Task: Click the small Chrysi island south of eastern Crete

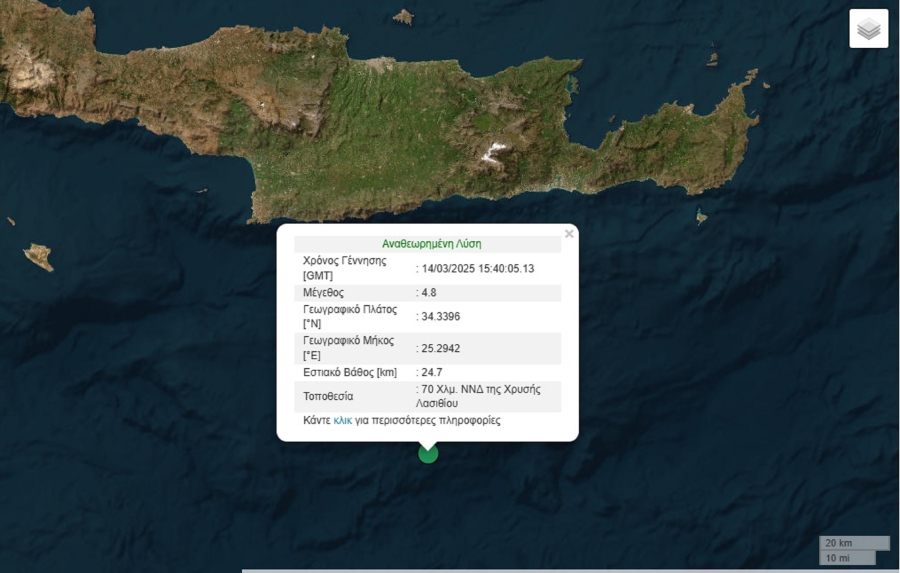Action: pyautogui.click(x=701, y=216)
